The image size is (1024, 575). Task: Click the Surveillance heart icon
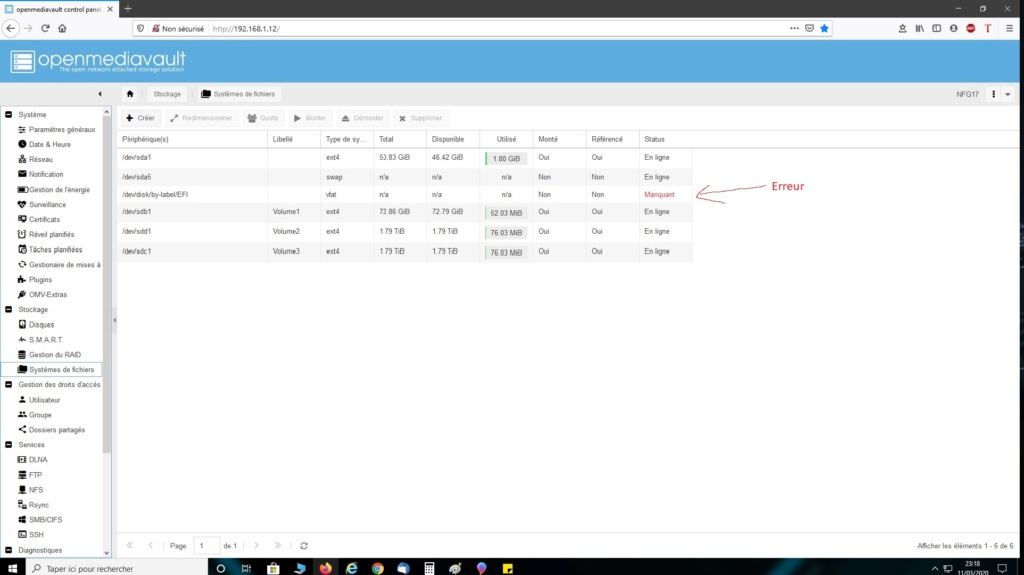click(x=22, y=205)
